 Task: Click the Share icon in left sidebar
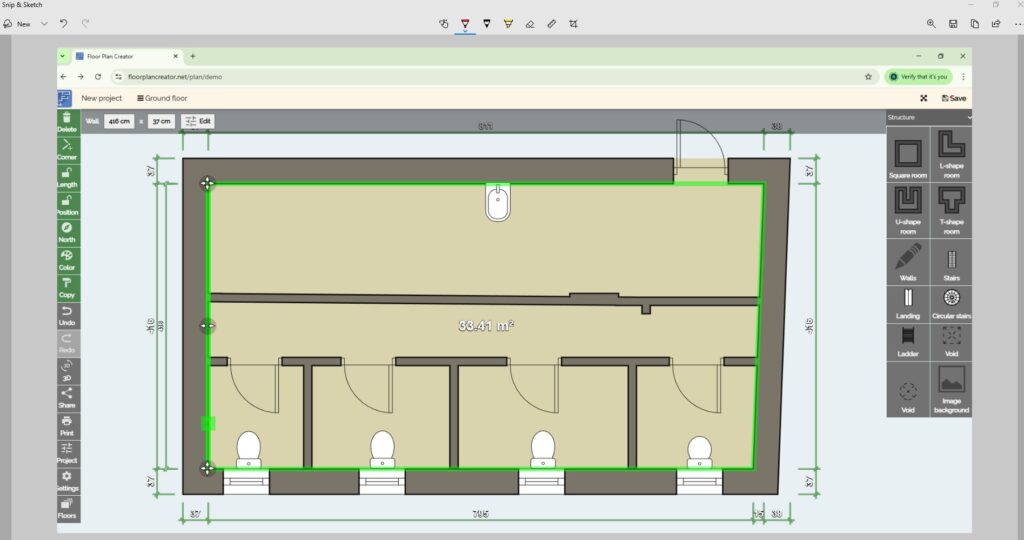[x=67, y=397]
